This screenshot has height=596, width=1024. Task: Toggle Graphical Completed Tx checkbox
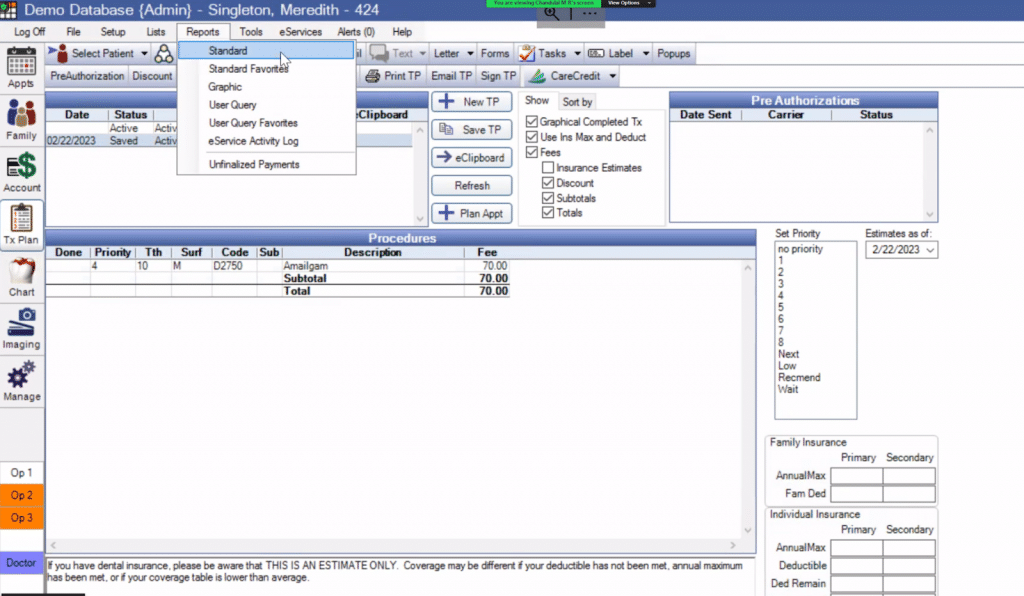[x=532, y=121]
